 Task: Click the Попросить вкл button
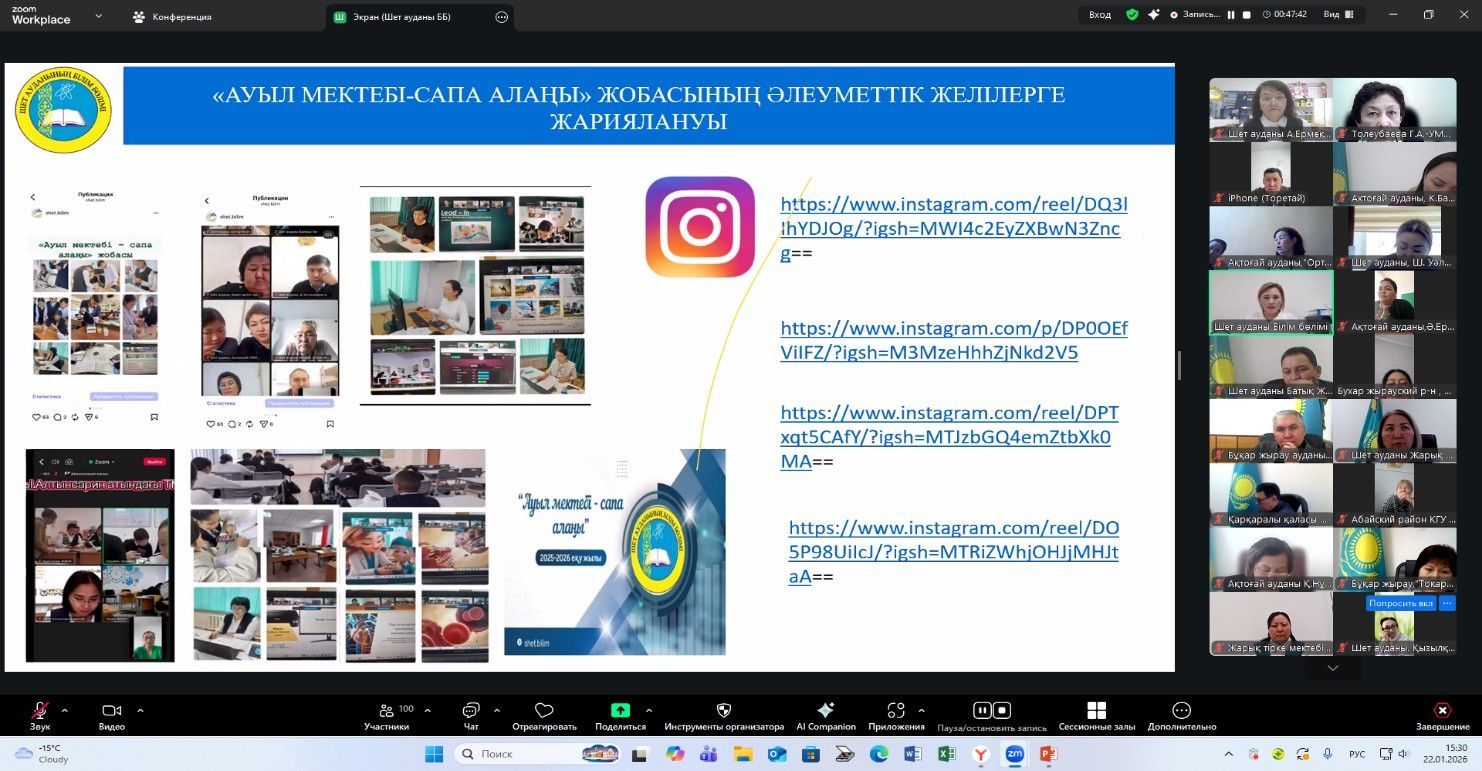(x=1400, y=604)
